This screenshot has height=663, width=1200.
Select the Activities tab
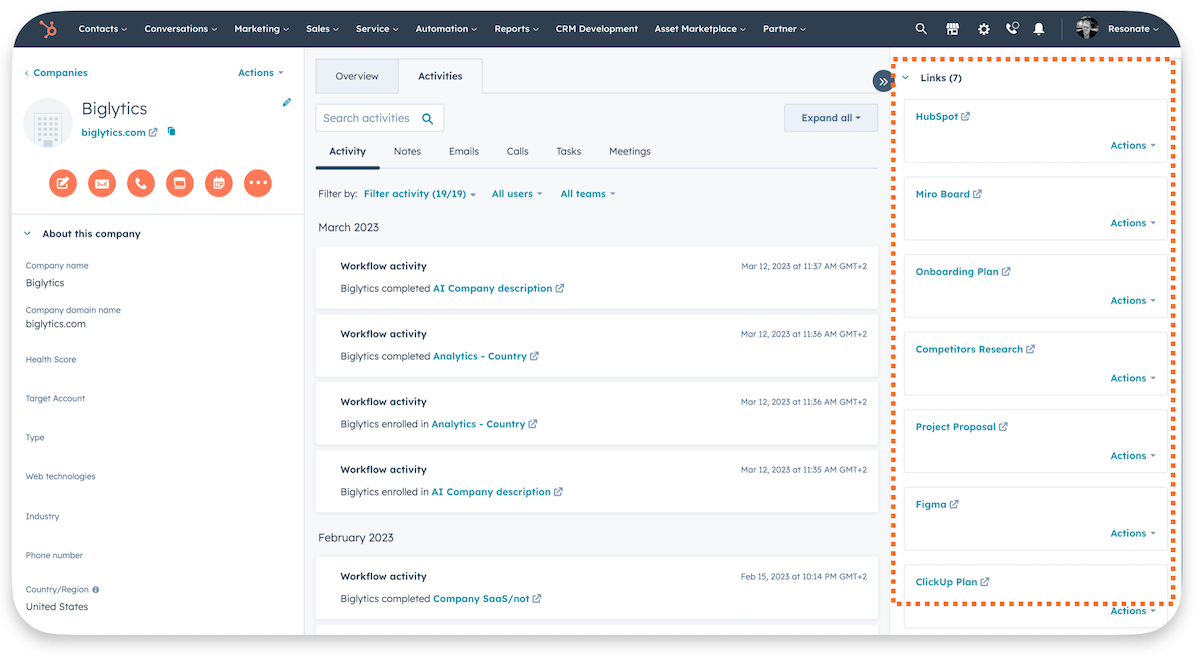pos(440,76)
